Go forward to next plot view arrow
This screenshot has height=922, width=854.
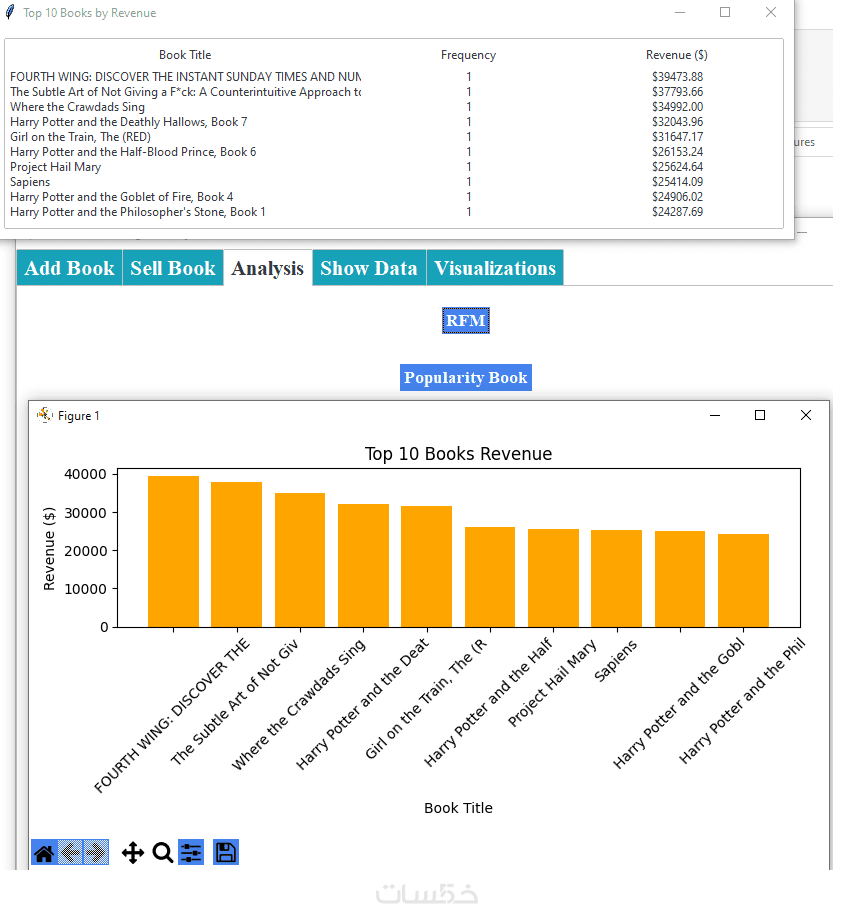[x=96, y=852]
